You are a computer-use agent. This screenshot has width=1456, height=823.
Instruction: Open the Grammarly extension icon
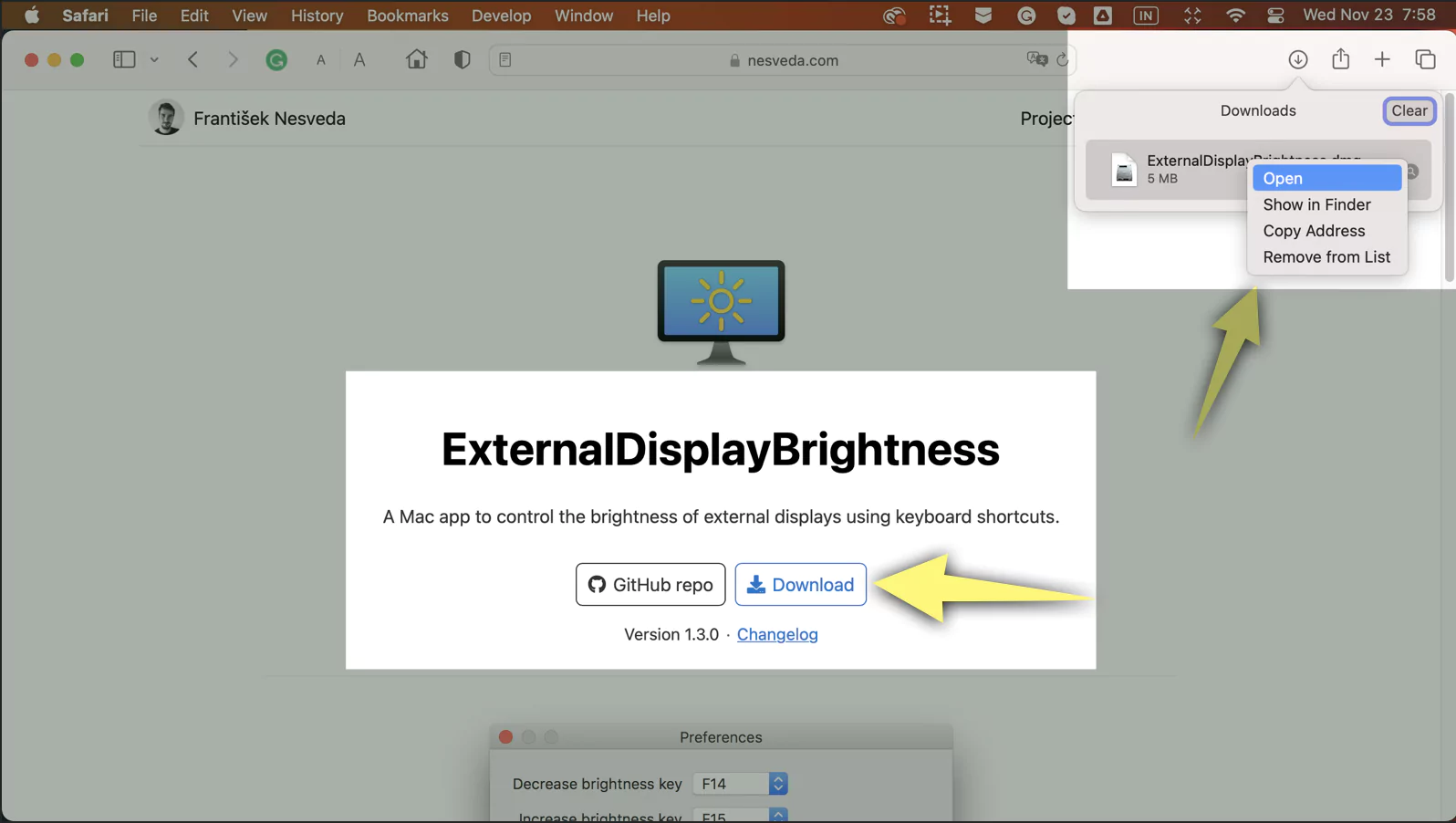tap(276, 60)
